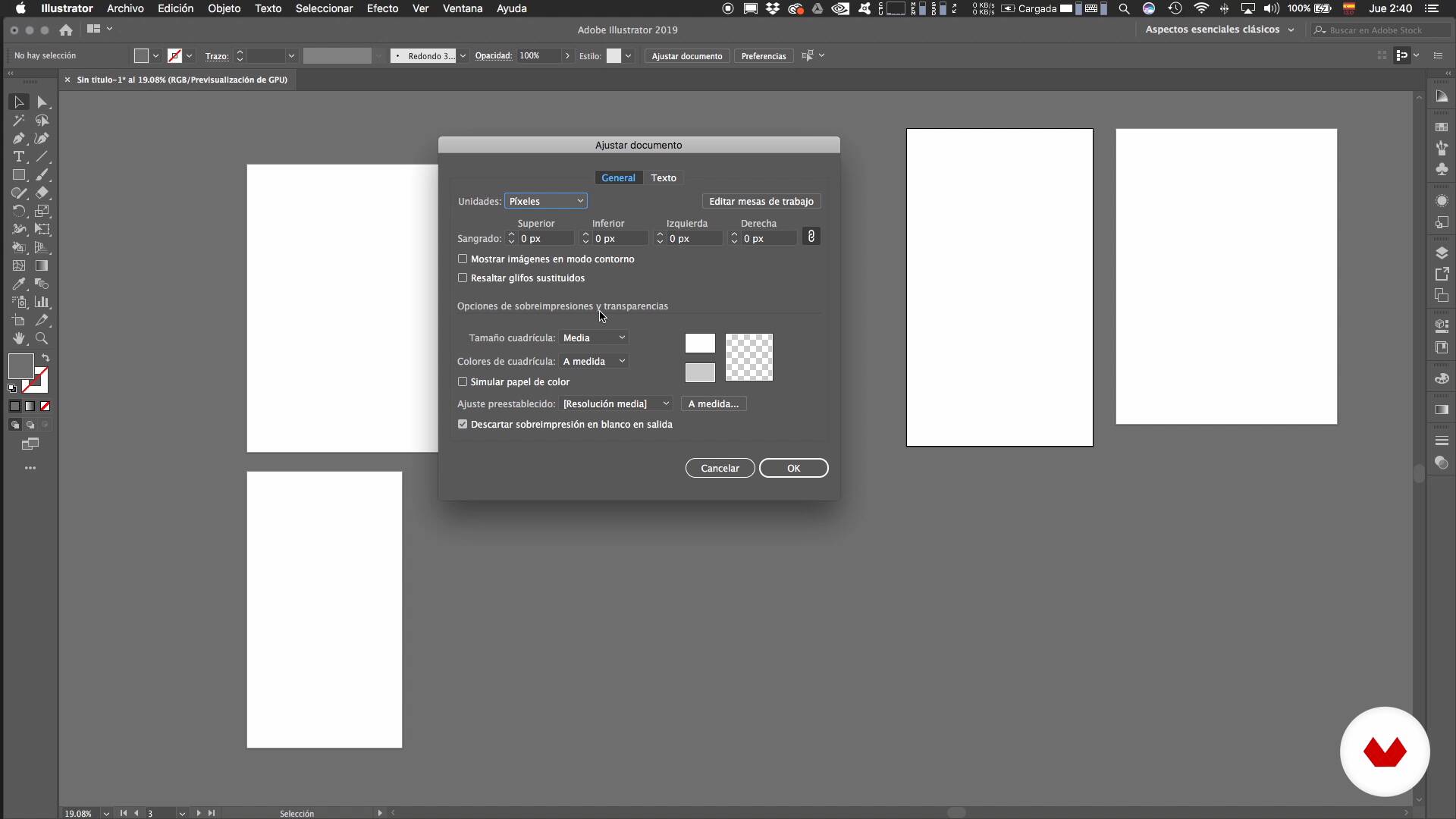
Task: Select the Rectangle tool
Action: pyautogui.click(x=18, y=175)
